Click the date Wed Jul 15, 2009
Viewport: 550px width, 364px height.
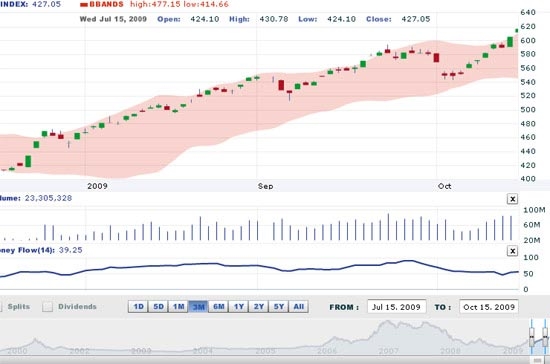[113, 19]
